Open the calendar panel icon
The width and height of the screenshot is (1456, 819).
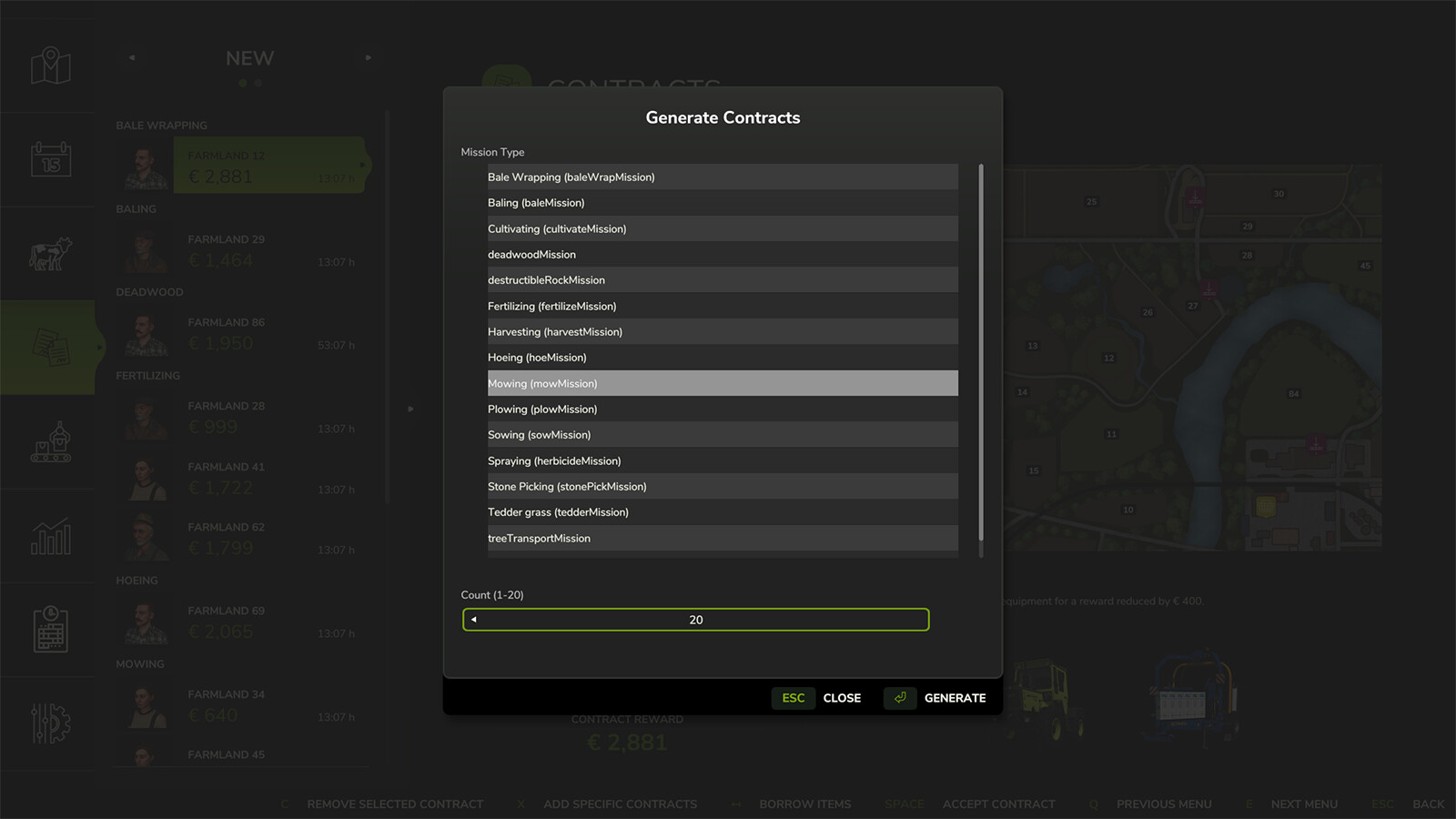(49, 160)
